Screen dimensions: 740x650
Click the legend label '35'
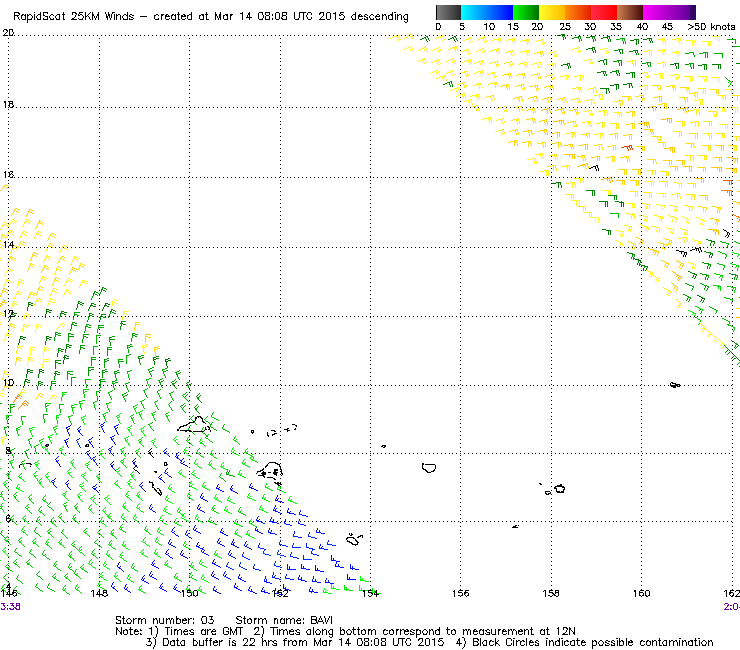coord(616,27)
